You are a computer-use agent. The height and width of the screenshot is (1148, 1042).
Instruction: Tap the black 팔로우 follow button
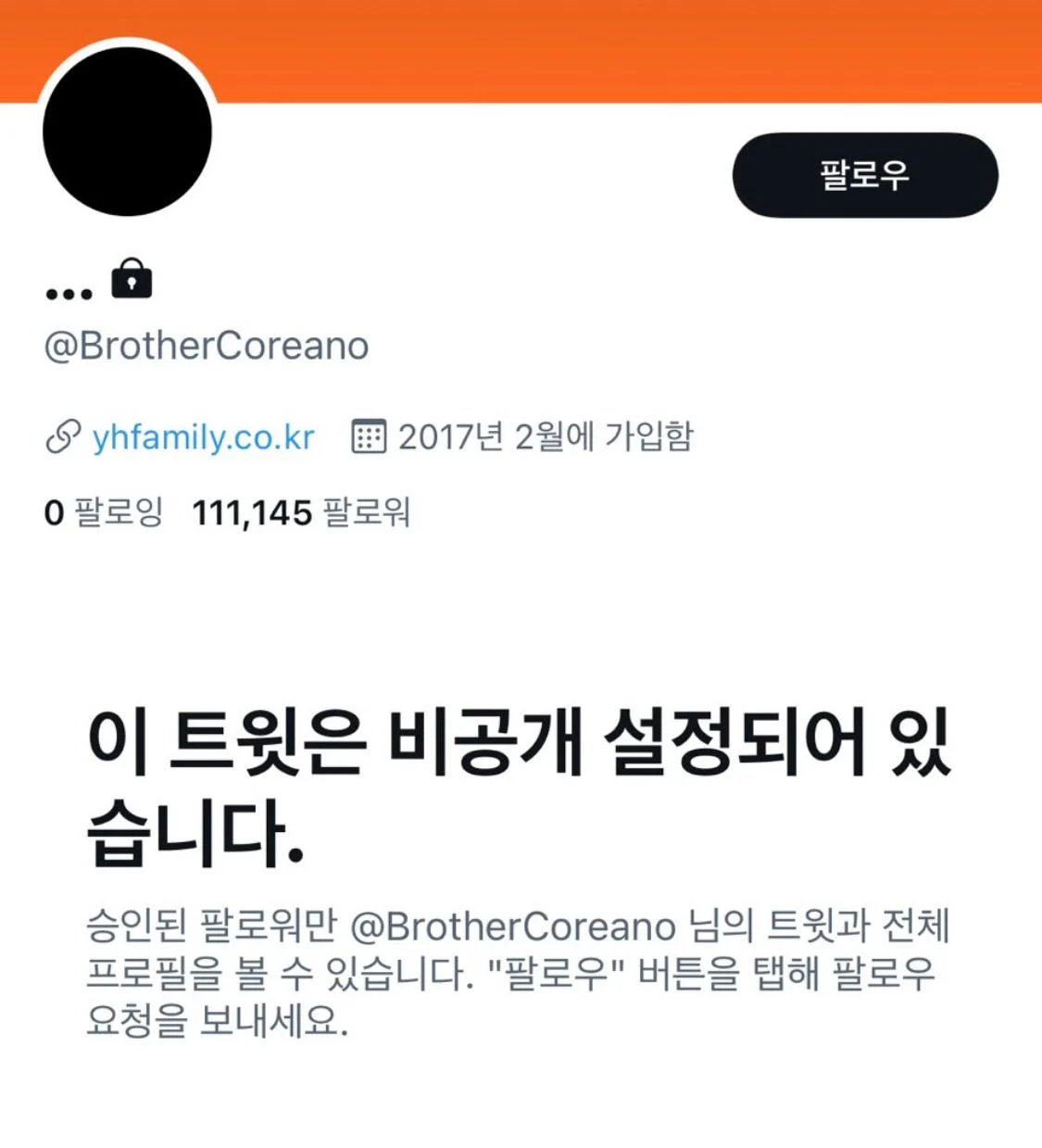[x=865, y=175]
